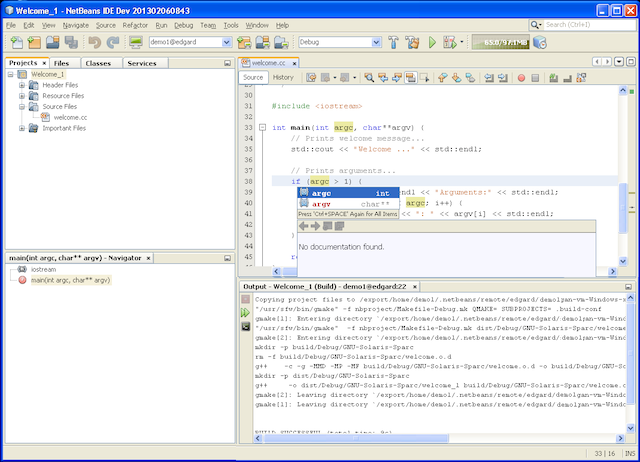Switch to the Services tab
The width and height of the screenshot is (640, 462).
coord(141,63)
